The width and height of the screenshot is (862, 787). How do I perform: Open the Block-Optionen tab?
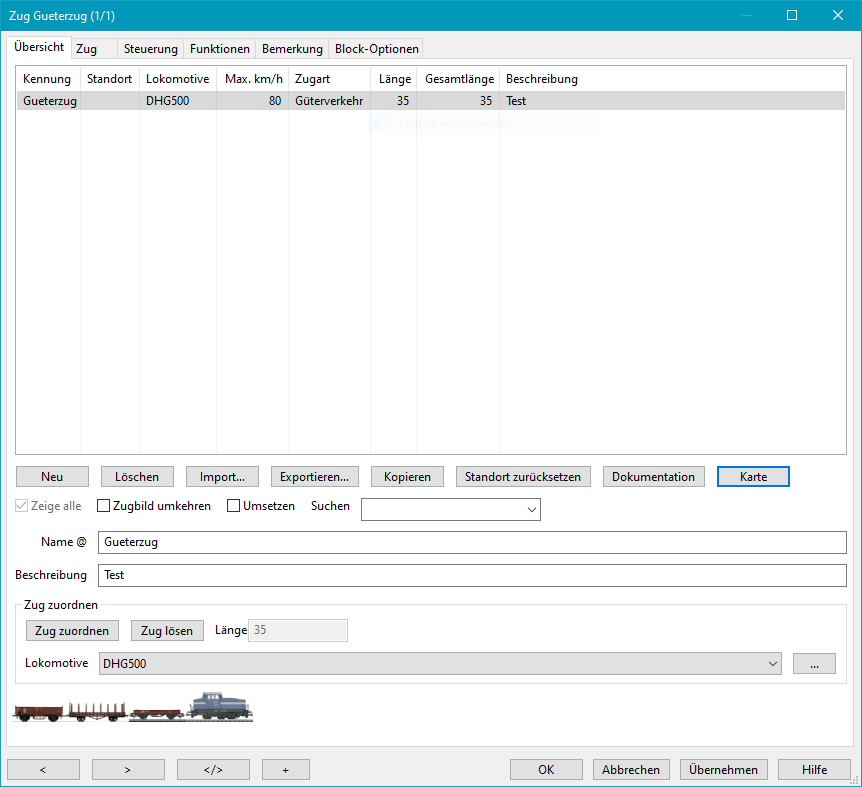click(376, 49)
